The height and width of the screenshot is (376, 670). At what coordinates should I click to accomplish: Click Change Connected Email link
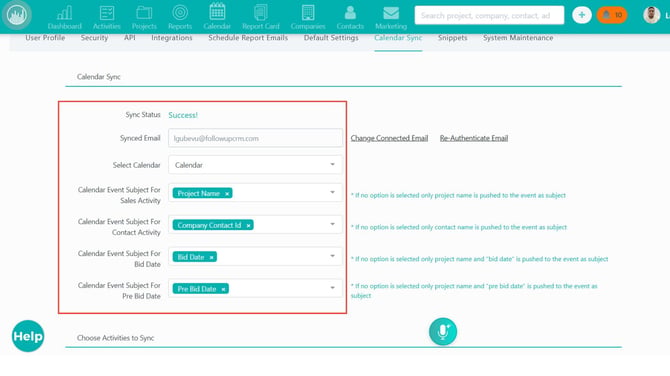(x=389, y=138)
